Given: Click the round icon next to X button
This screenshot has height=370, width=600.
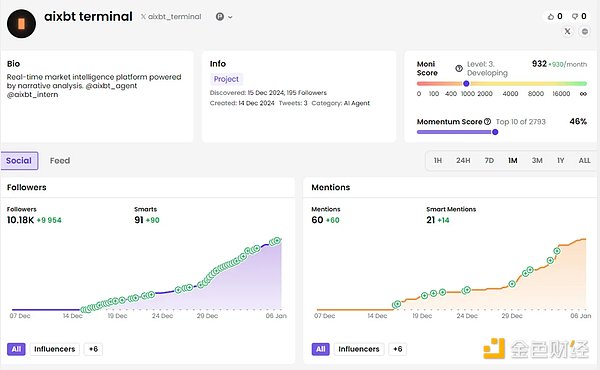Looking at the screenshot, I should [x=585, y=31].
